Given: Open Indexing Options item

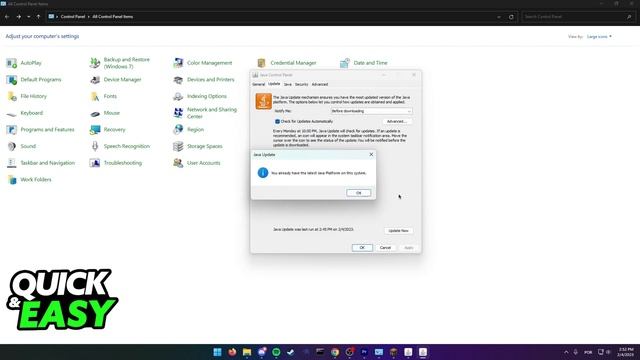Looking at the screenshot, I should [x=200, y=96].
